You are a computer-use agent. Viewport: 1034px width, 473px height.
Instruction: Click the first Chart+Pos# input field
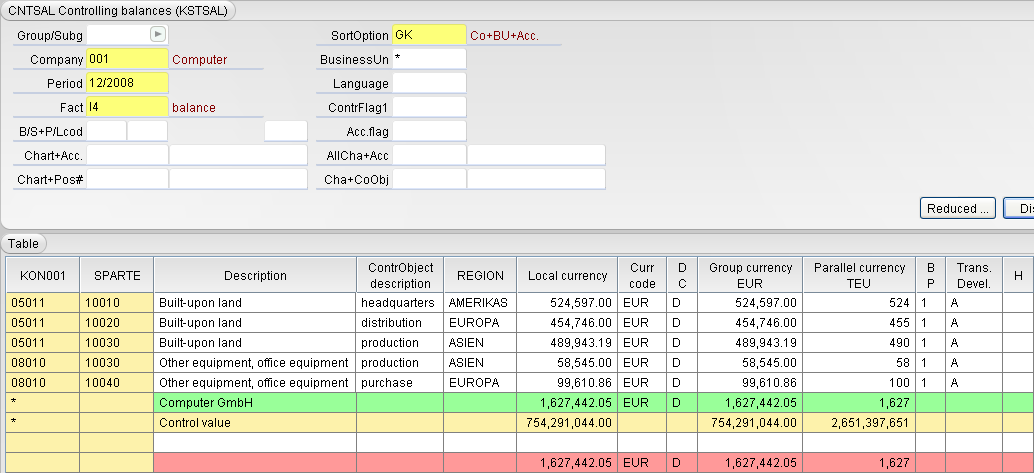pyautogui.click(x=127, y=179)
